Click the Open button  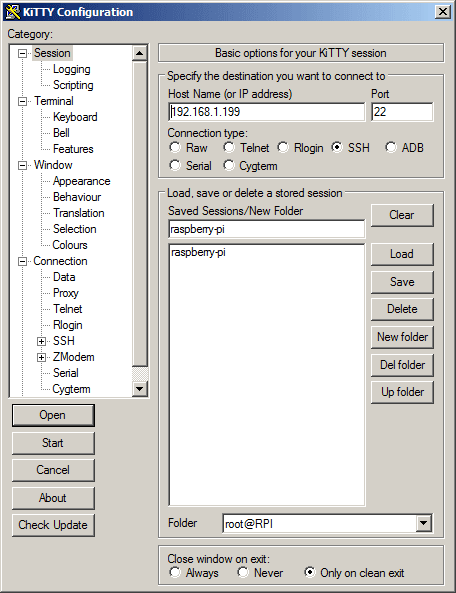[x=53, y=415]
